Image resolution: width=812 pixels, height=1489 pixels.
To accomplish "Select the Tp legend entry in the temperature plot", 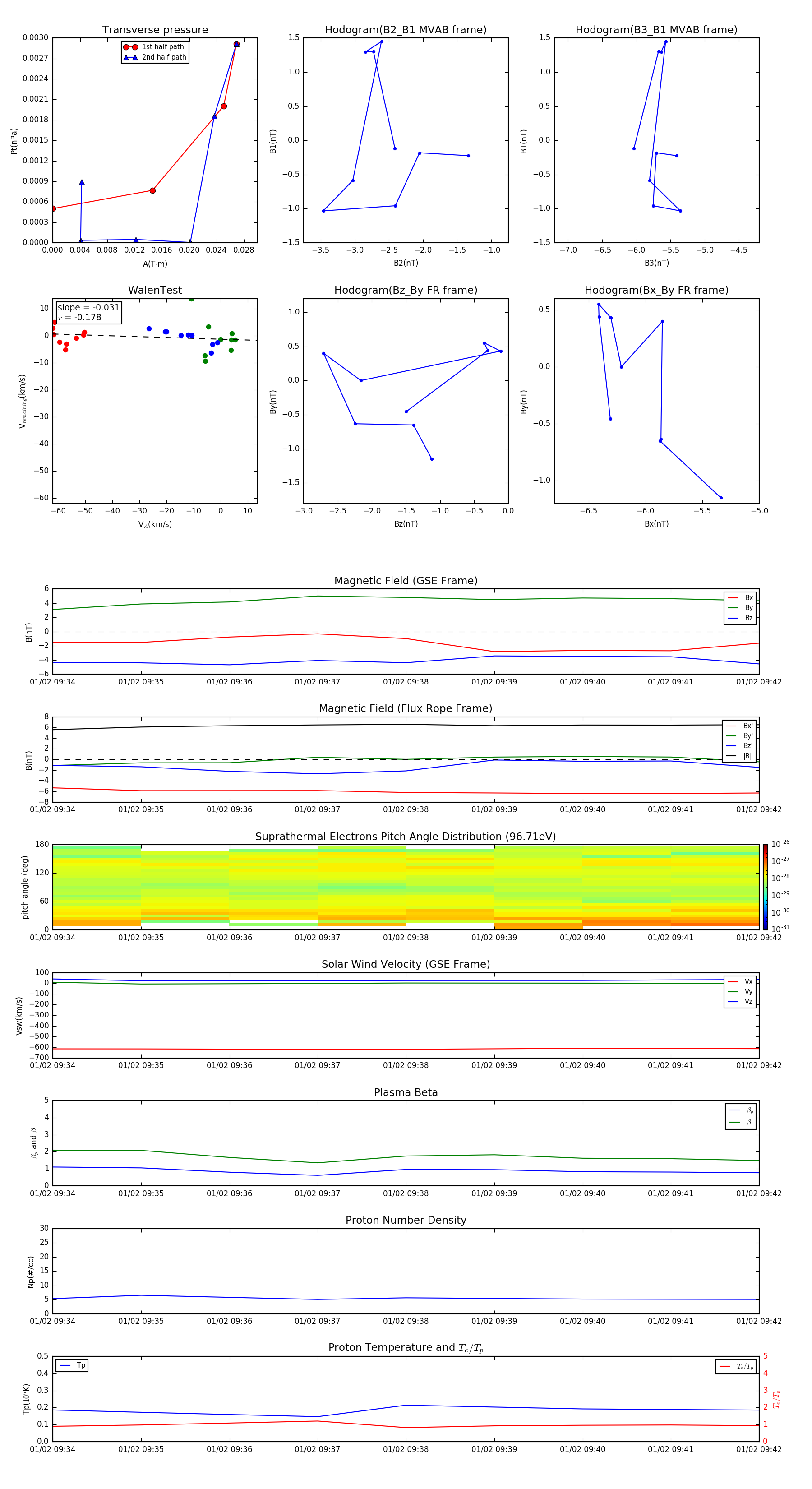I will click(72, 1365).
